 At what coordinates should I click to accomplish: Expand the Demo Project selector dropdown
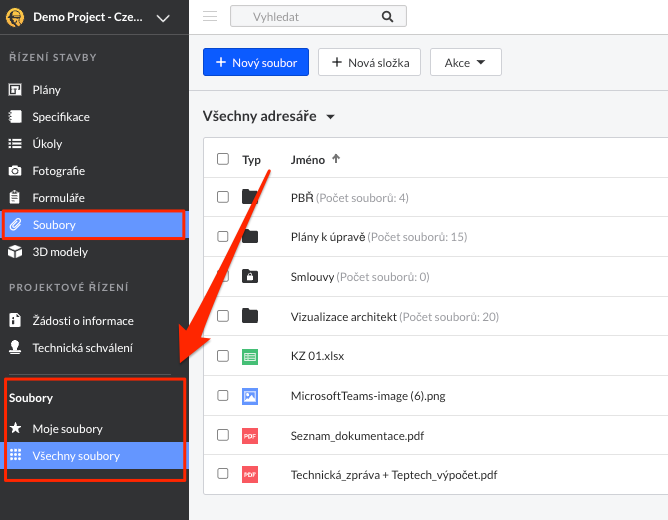pos(163,18)
